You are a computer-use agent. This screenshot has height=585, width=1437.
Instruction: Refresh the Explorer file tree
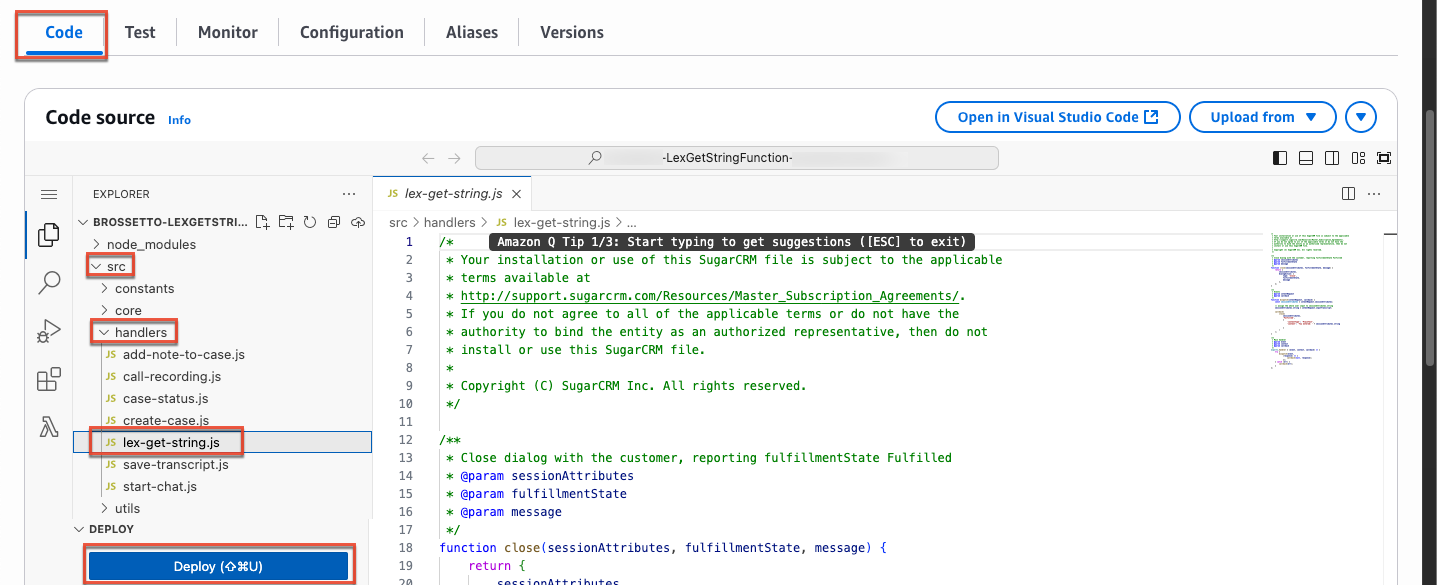pyautogui.click(x=310, y=222)
